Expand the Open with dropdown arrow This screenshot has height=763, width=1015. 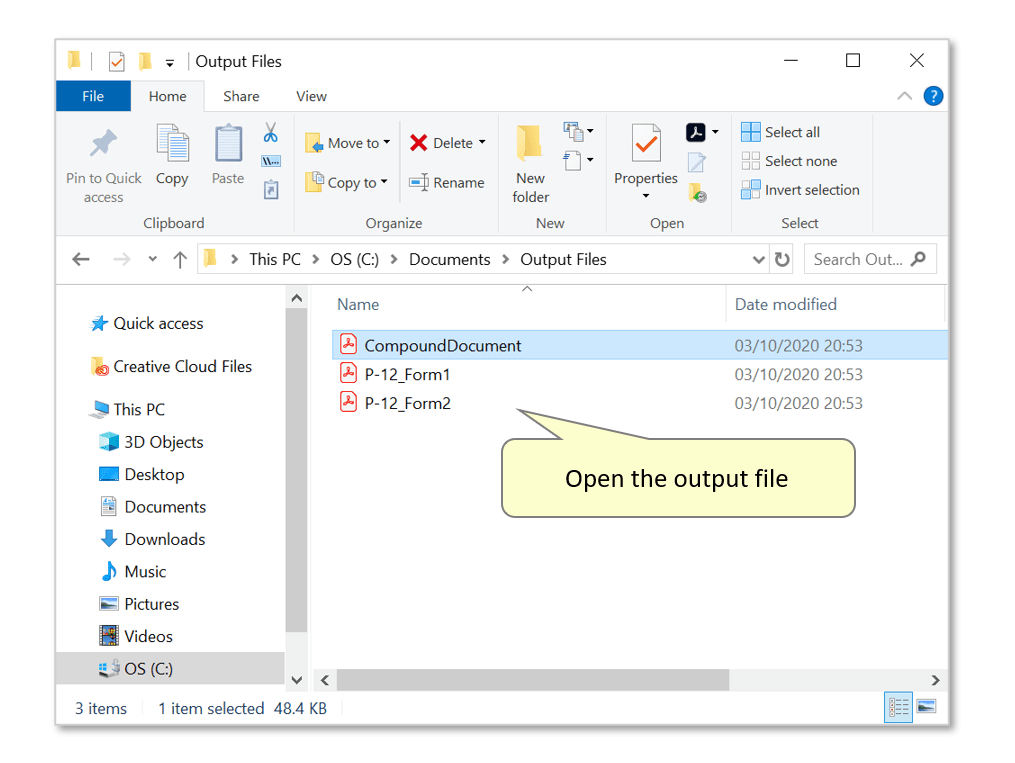pos(715,132)
